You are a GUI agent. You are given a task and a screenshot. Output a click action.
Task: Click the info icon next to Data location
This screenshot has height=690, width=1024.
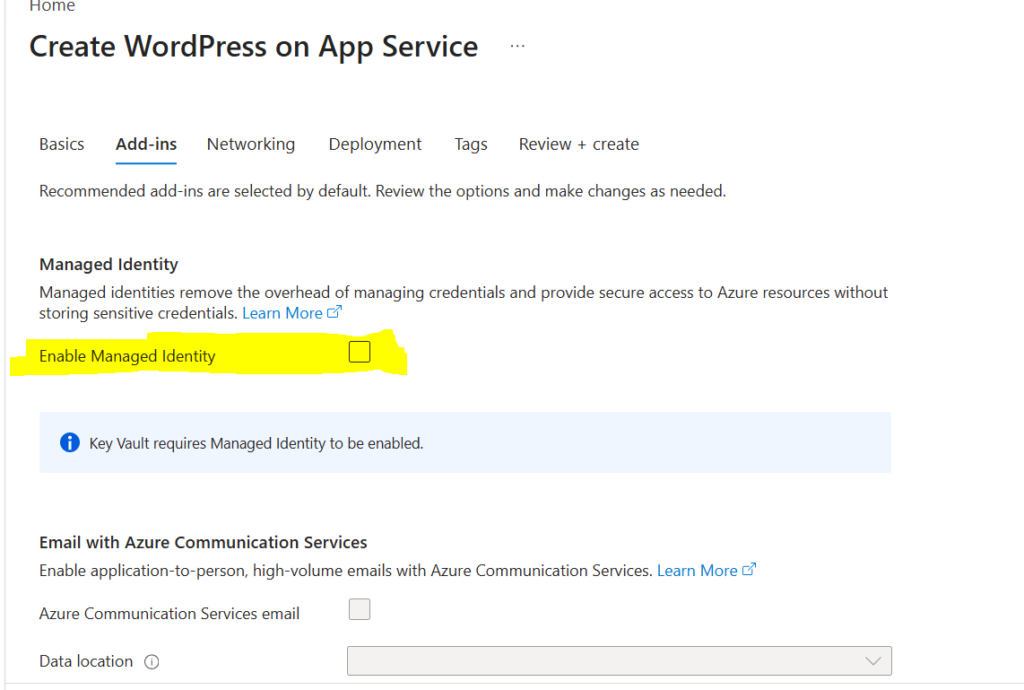[x=152, y=662]
